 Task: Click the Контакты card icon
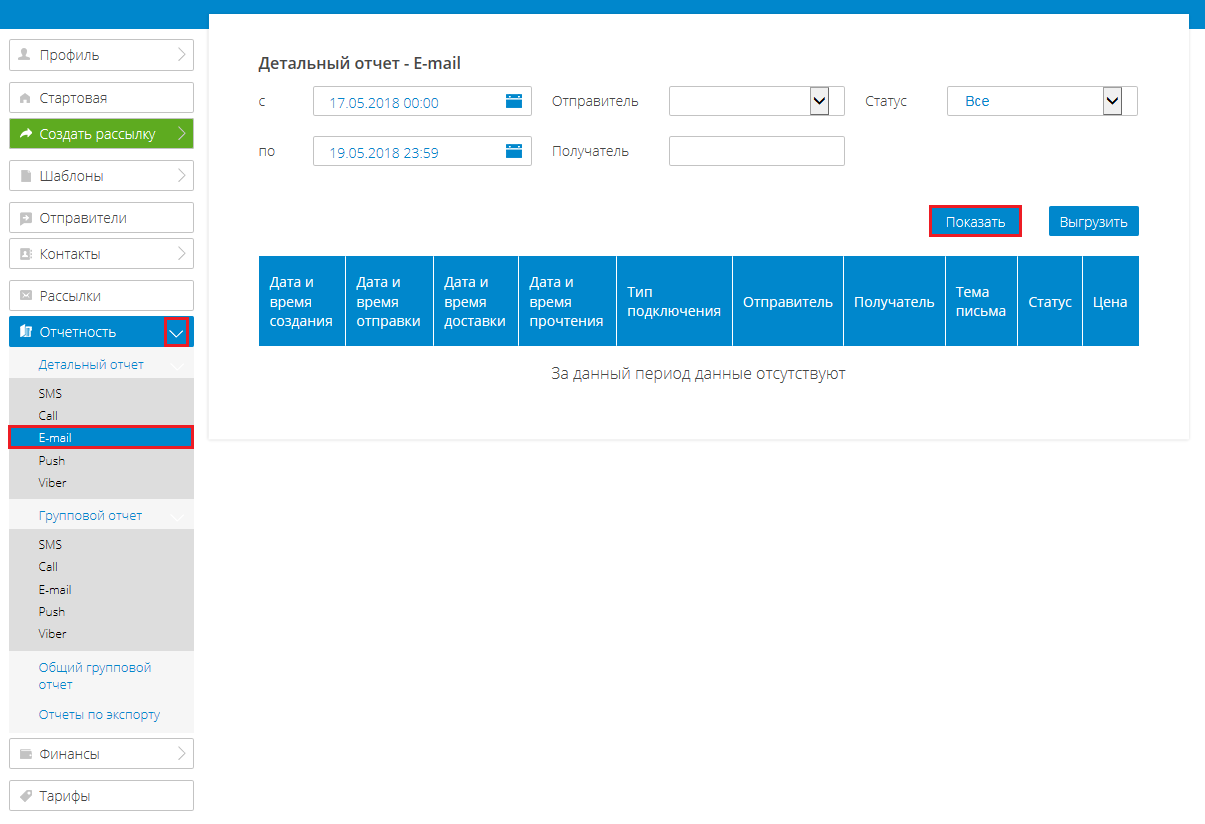click(x=25, y=254)
